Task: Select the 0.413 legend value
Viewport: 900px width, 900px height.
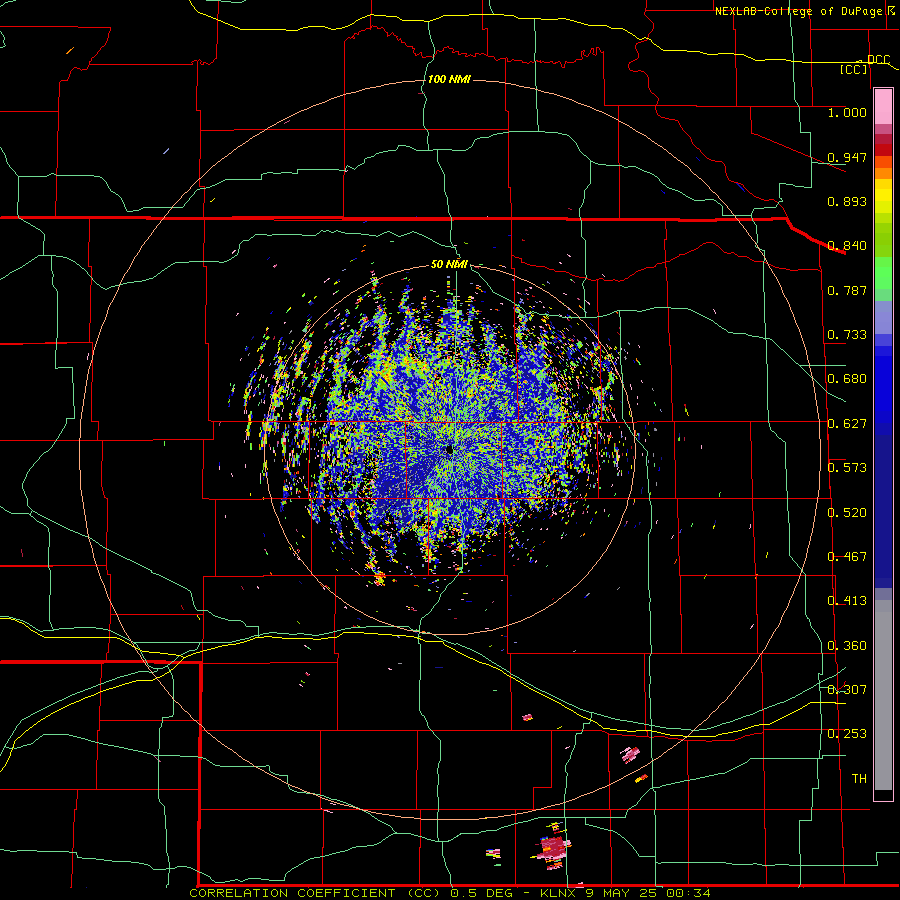Action: [x=847, y=601]
